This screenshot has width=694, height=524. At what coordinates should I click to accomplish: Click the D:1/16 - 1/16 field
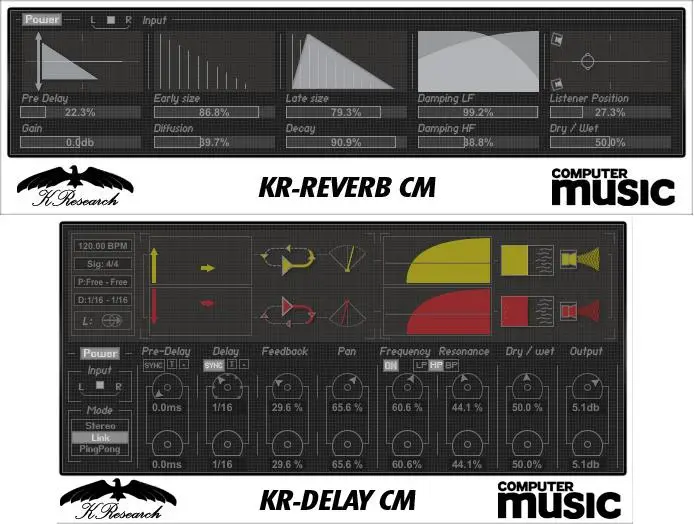point(103,300)
